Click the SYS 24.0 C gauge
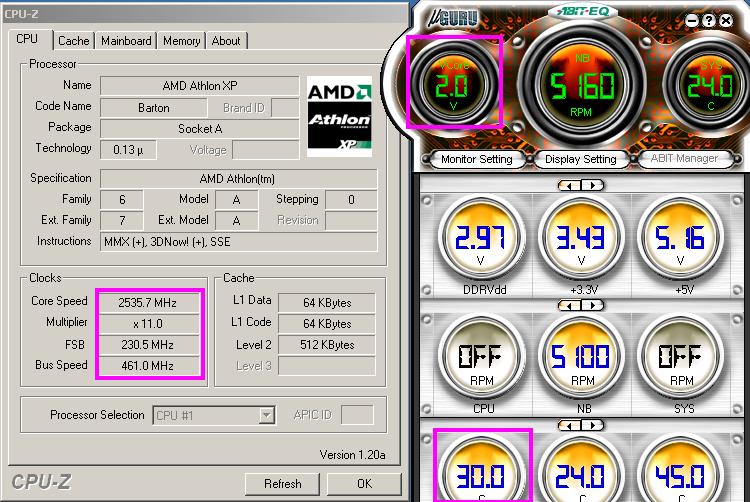Viewport: 750px width, 502px height. coord(710,86)
